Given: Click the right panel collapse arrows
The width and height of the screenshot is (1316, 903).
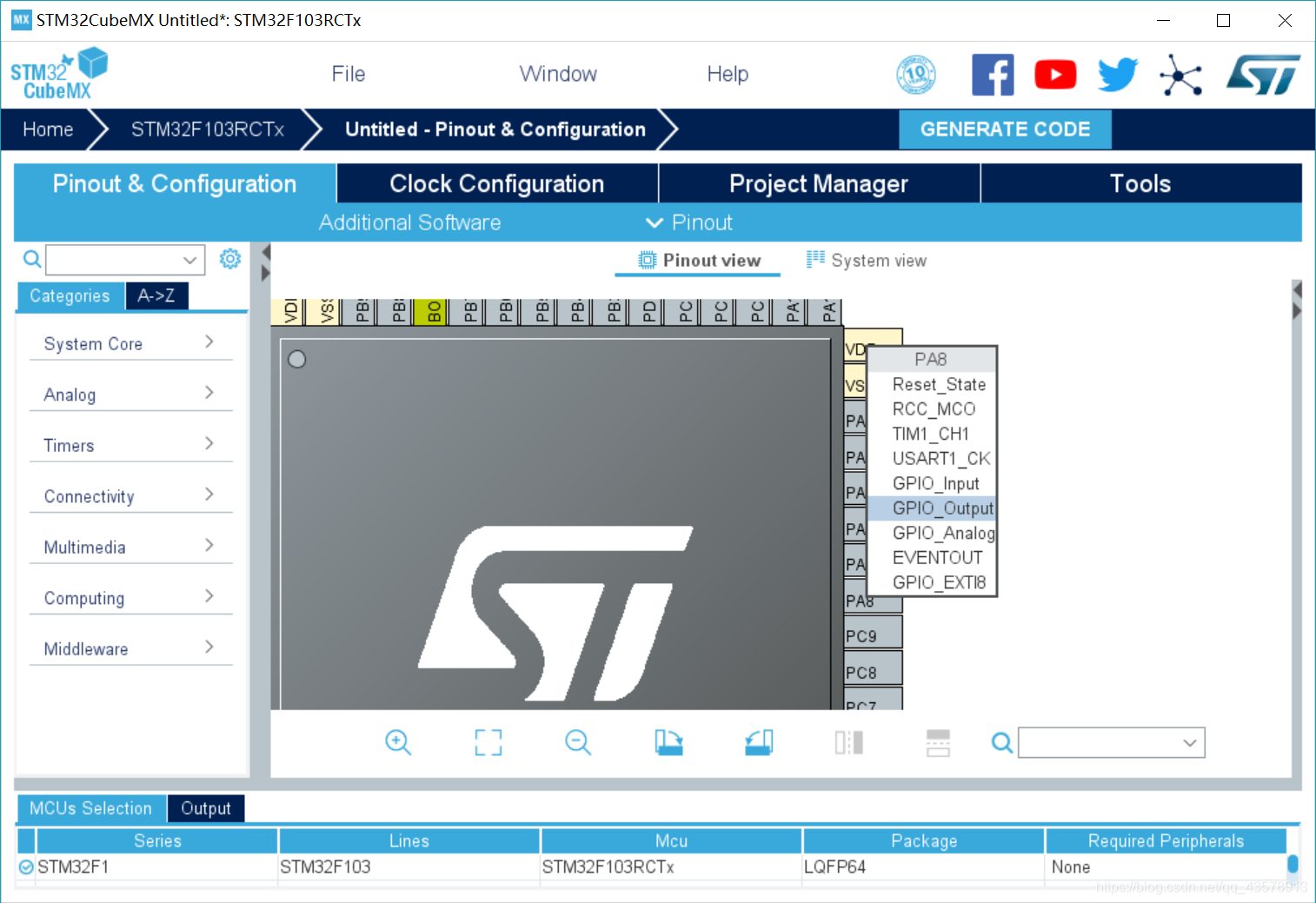Looking at the screenshot, I should pos(1297,300).
